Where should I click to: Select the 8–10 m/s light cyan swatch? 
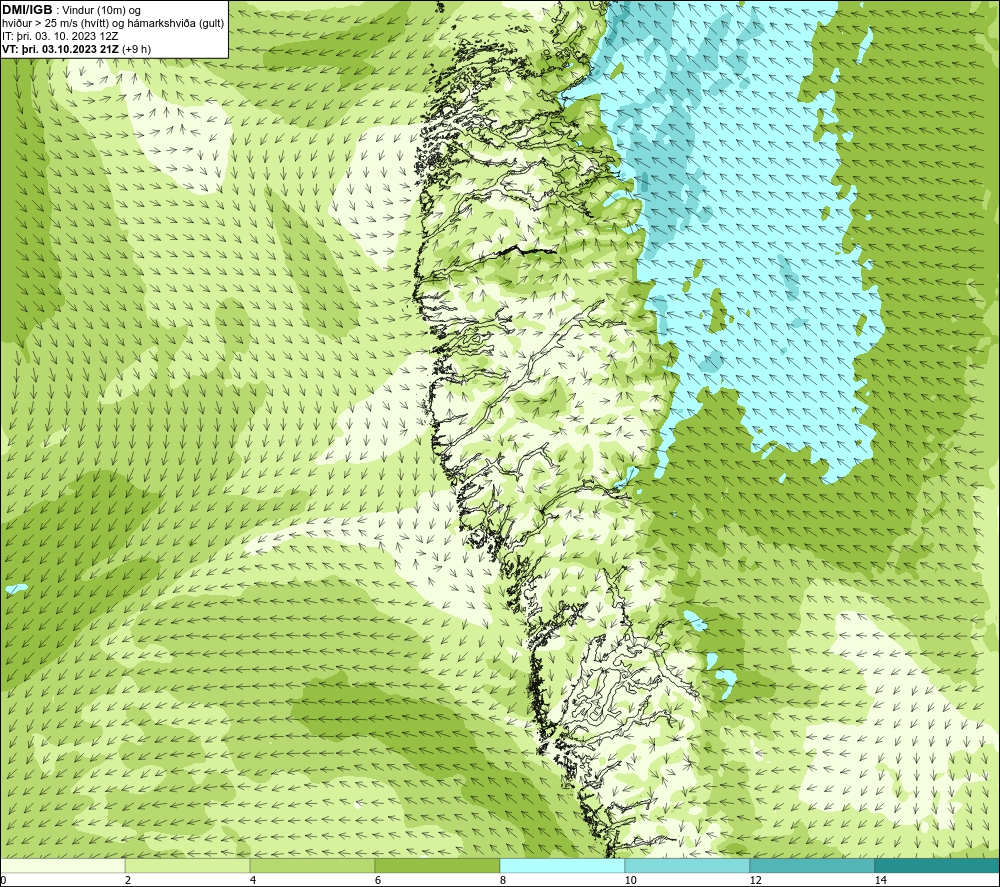tap(562, 865)
